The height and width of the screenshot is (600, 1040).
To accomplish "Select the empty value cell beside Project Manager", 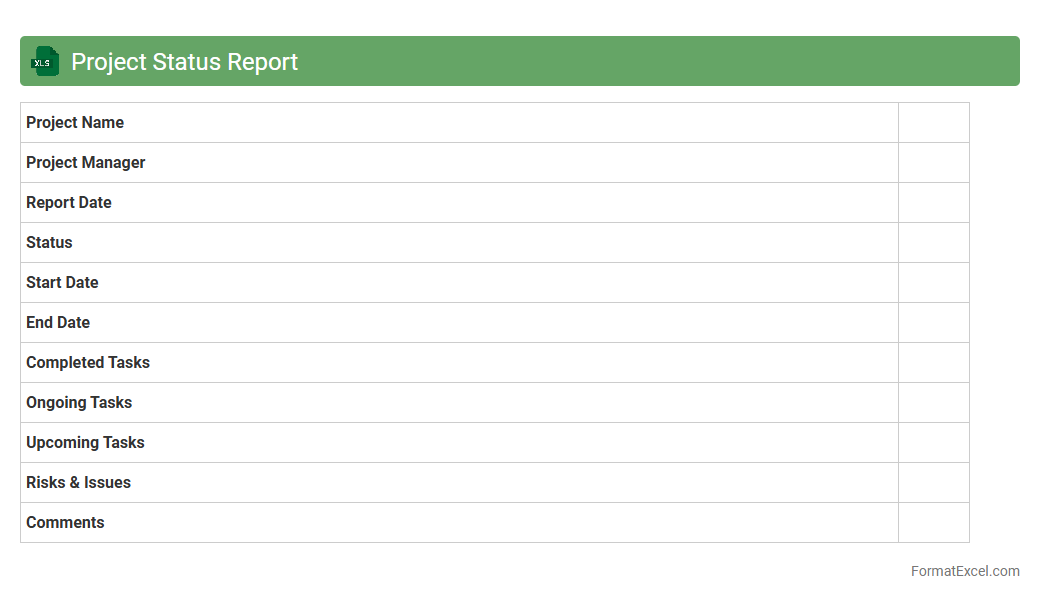I will (933, 163).
